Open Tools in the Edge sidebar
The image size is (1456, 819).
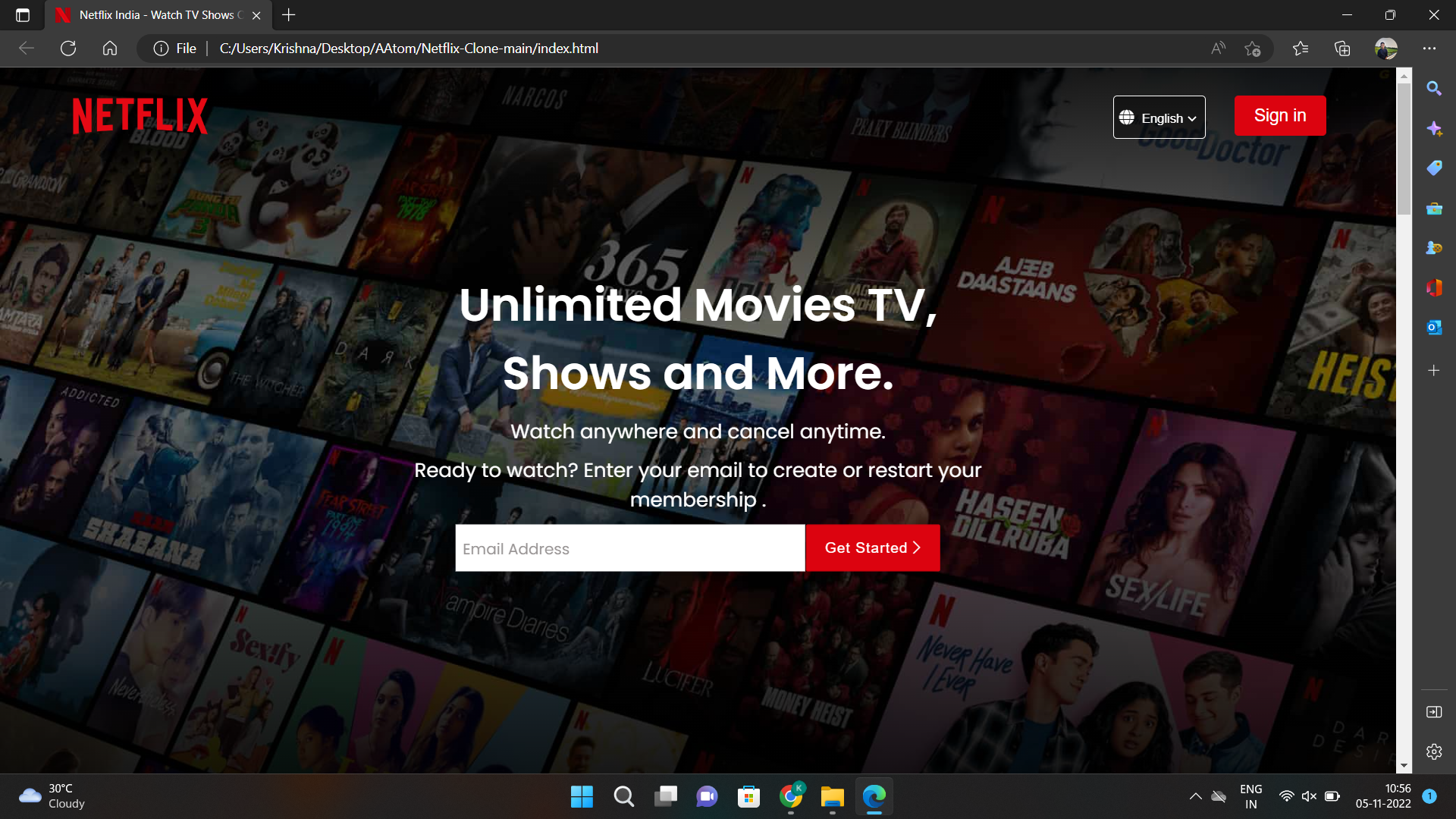[1433, 209]
